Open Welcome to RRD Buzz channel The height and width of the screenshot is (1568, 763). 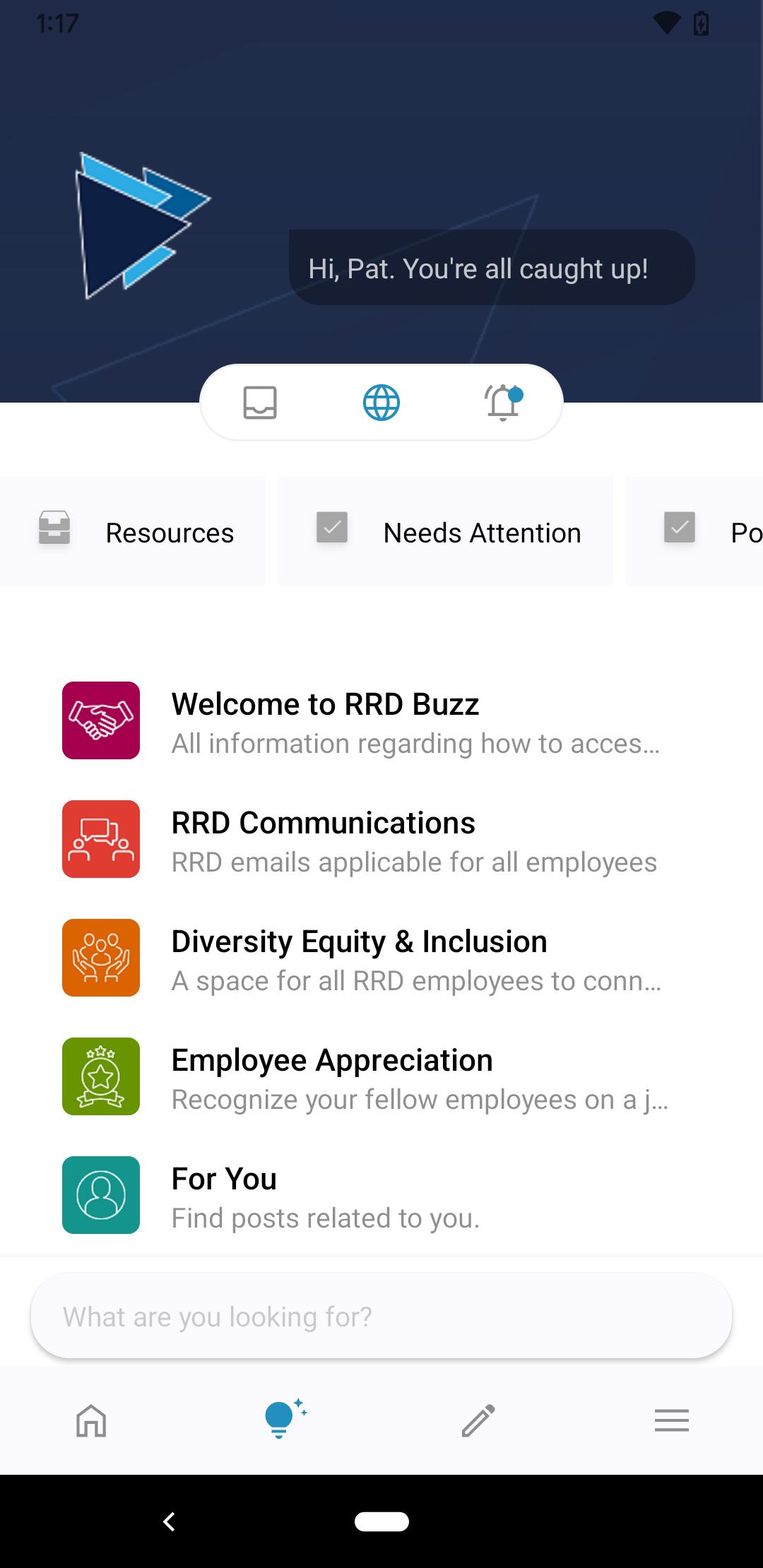(x=381, y=720)
